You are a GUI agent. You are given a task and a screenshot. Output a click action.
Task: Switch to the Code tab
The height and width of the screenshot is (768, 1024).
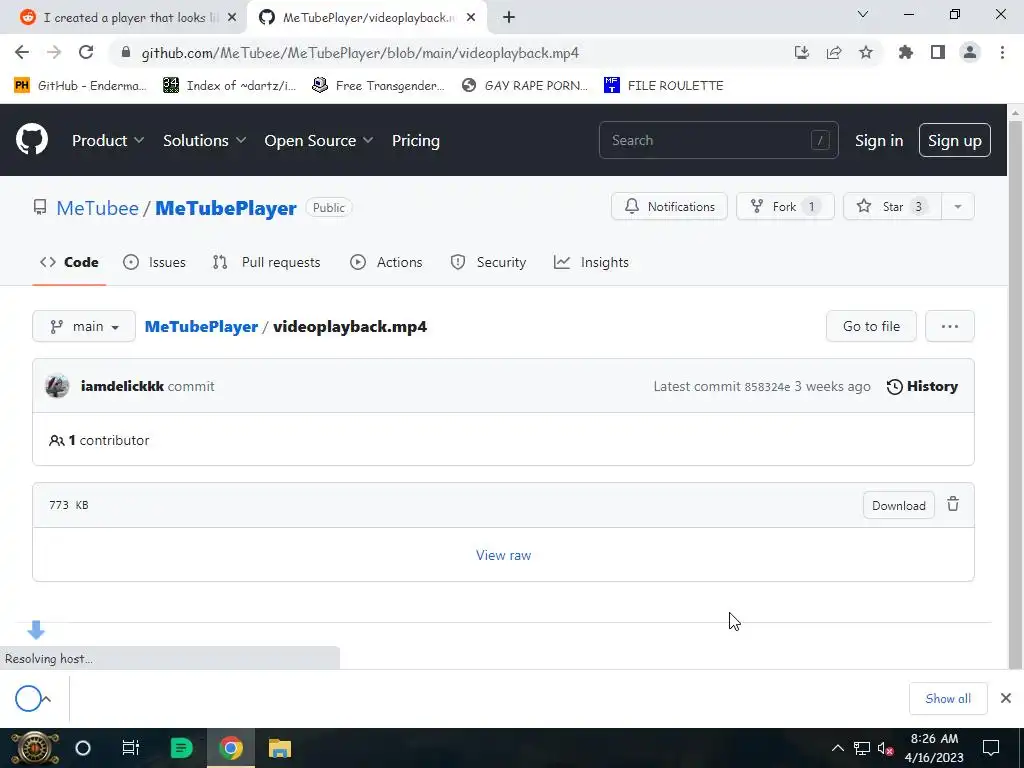point(69,262)
